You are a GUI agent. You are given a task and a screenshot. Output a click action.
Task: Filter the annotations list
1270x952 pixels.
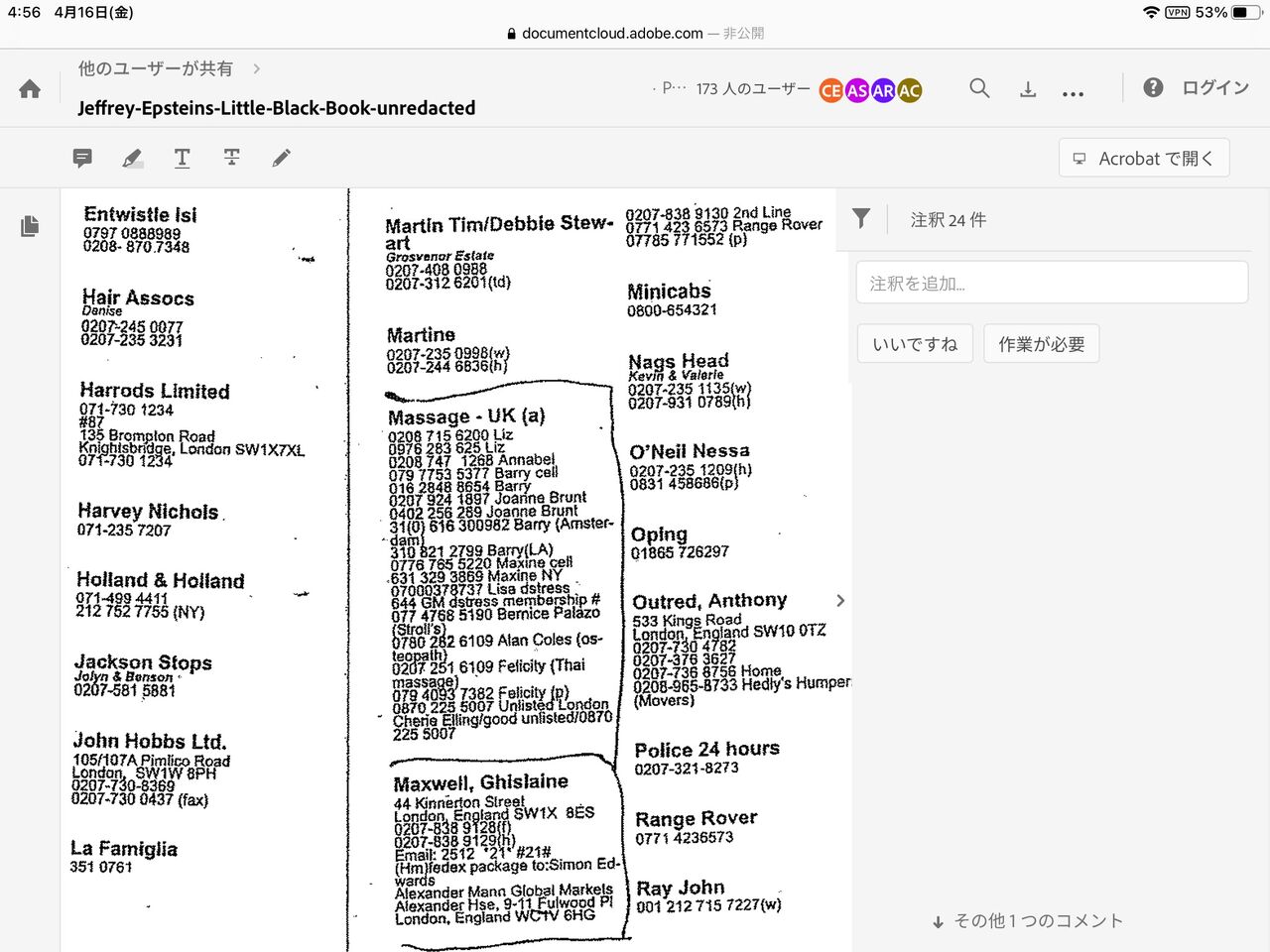pyautogui.click(x=861, y=219)
